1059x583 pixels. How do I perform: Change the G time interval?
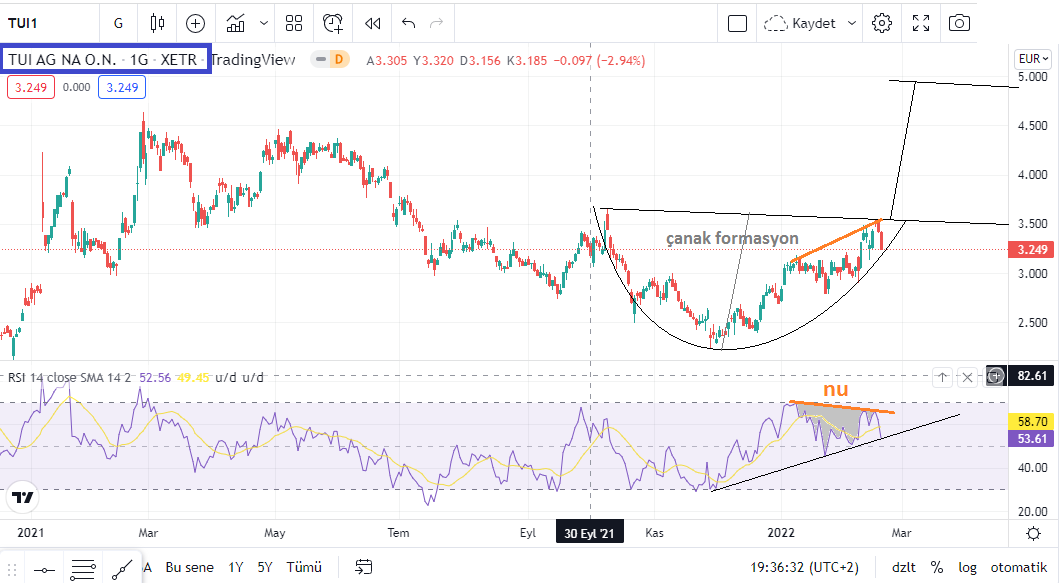tap(118, 24)
